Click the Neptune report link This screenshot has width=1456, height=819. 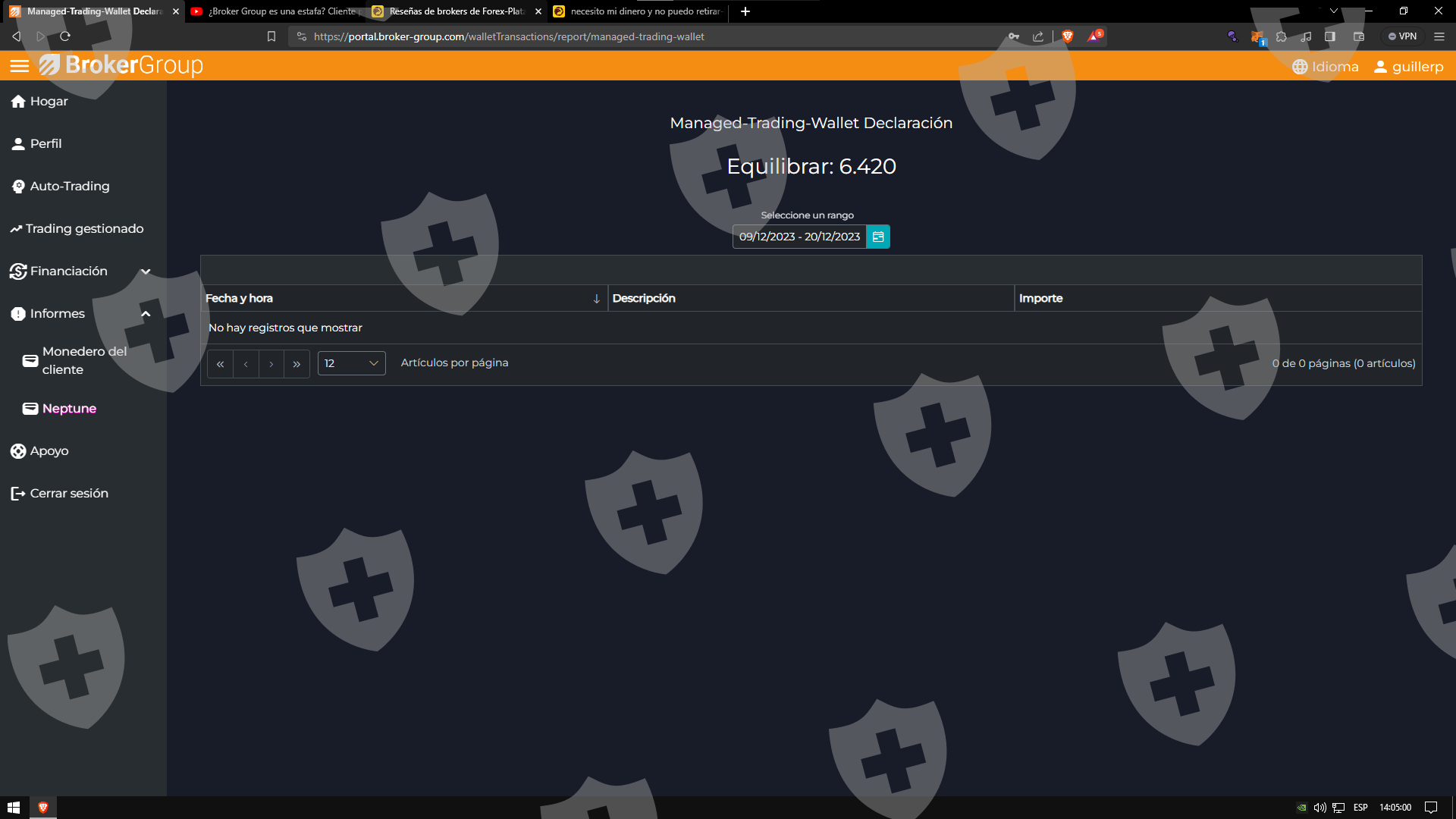[x=69, y=409]
